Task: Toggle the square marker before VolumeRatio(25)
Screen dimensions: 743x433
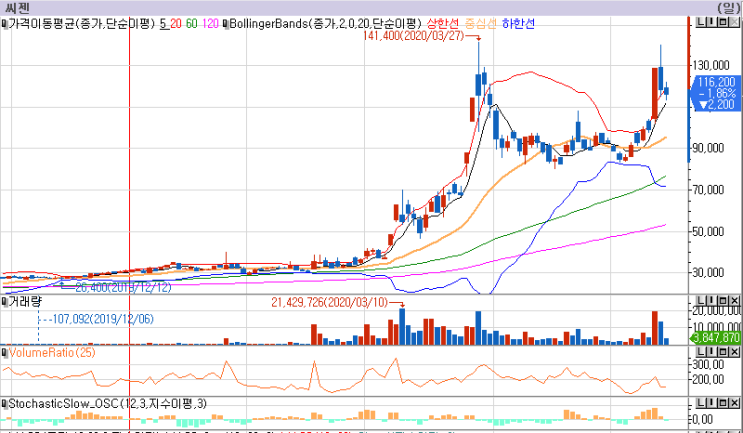Action: pos(5,353)
